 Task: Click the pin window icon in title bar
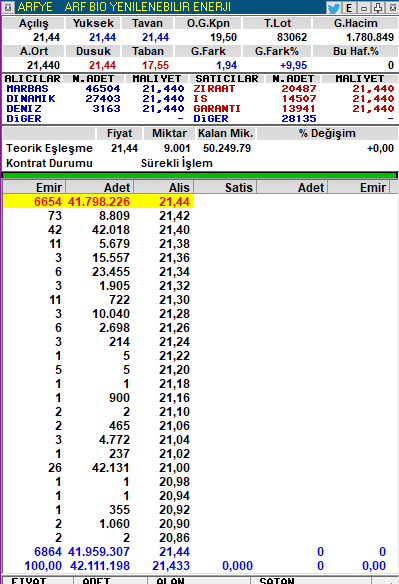378,7
